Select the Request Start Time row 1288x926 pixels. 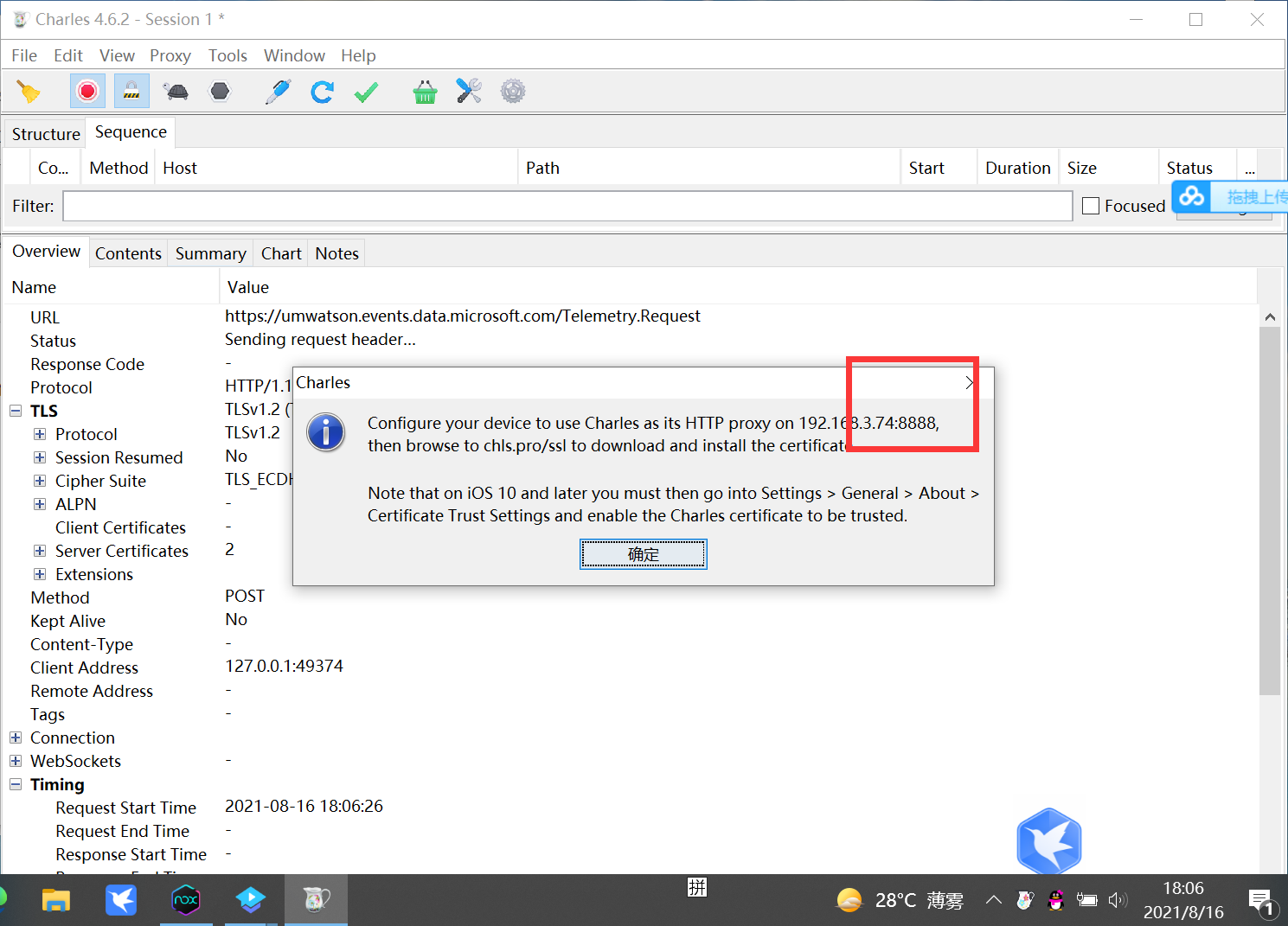[x=630, y=807]
